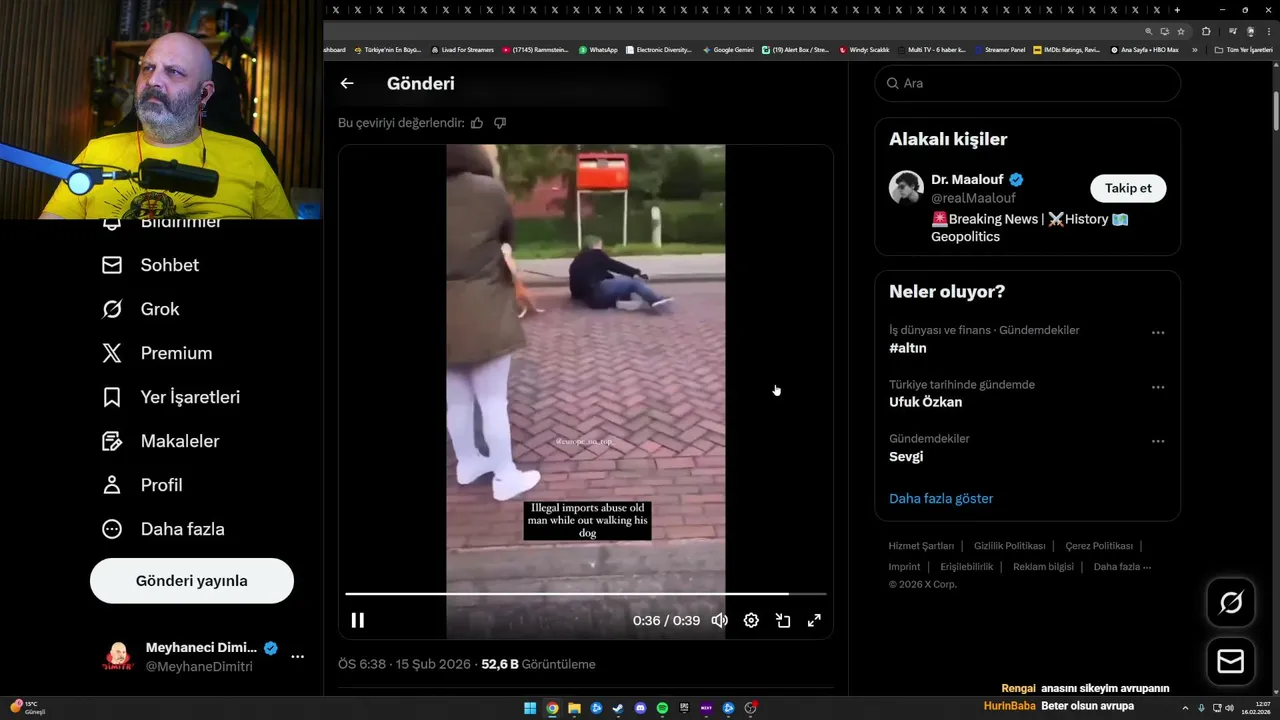The height and width of the screenshot is (720, 1280).
Task: Open the #altın trending topic
Action: (x=908, y=348)
